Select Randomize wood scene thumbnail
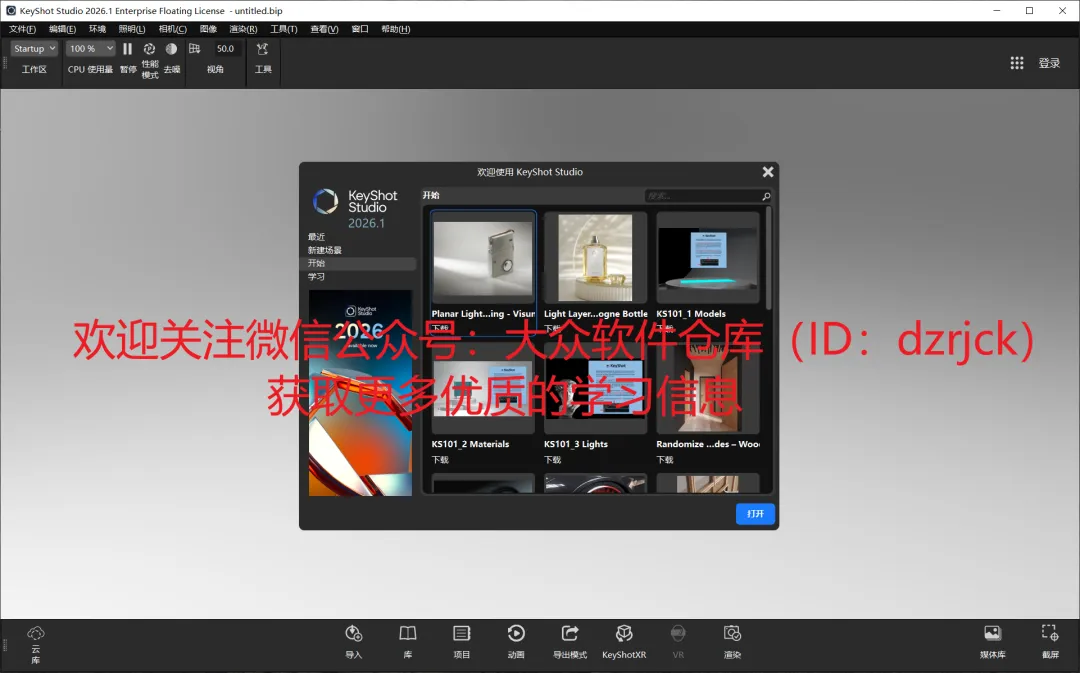The image size is (1080, 673). click(708, 389)
